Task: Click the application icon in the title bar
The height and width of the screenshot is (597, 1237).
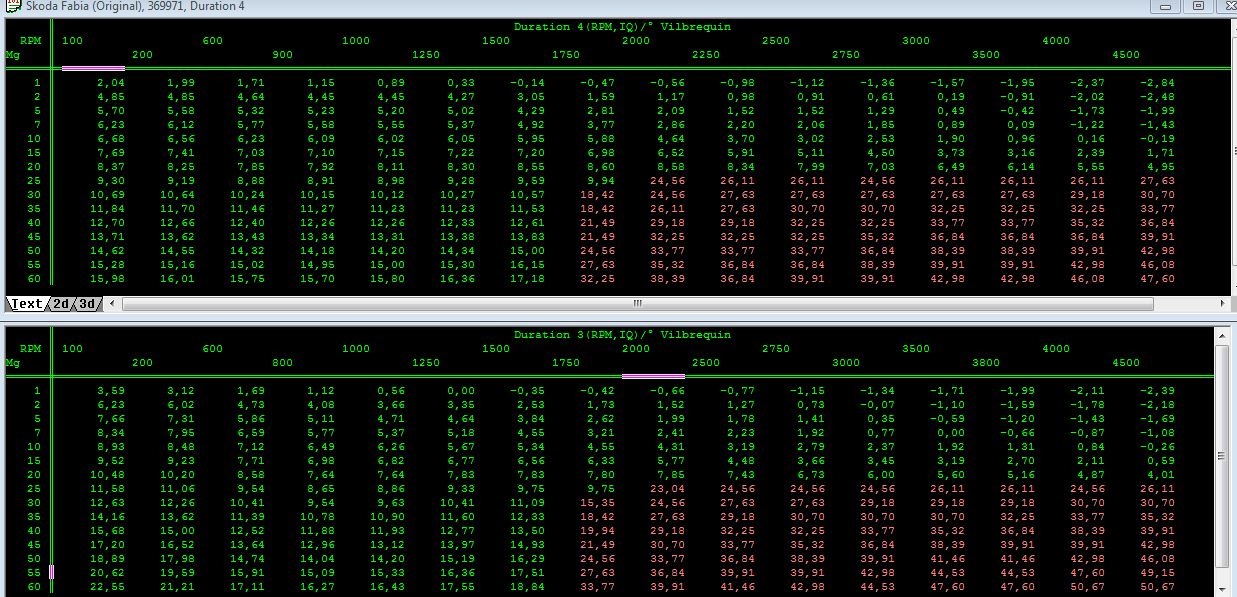Action: [x=9, y=7]
